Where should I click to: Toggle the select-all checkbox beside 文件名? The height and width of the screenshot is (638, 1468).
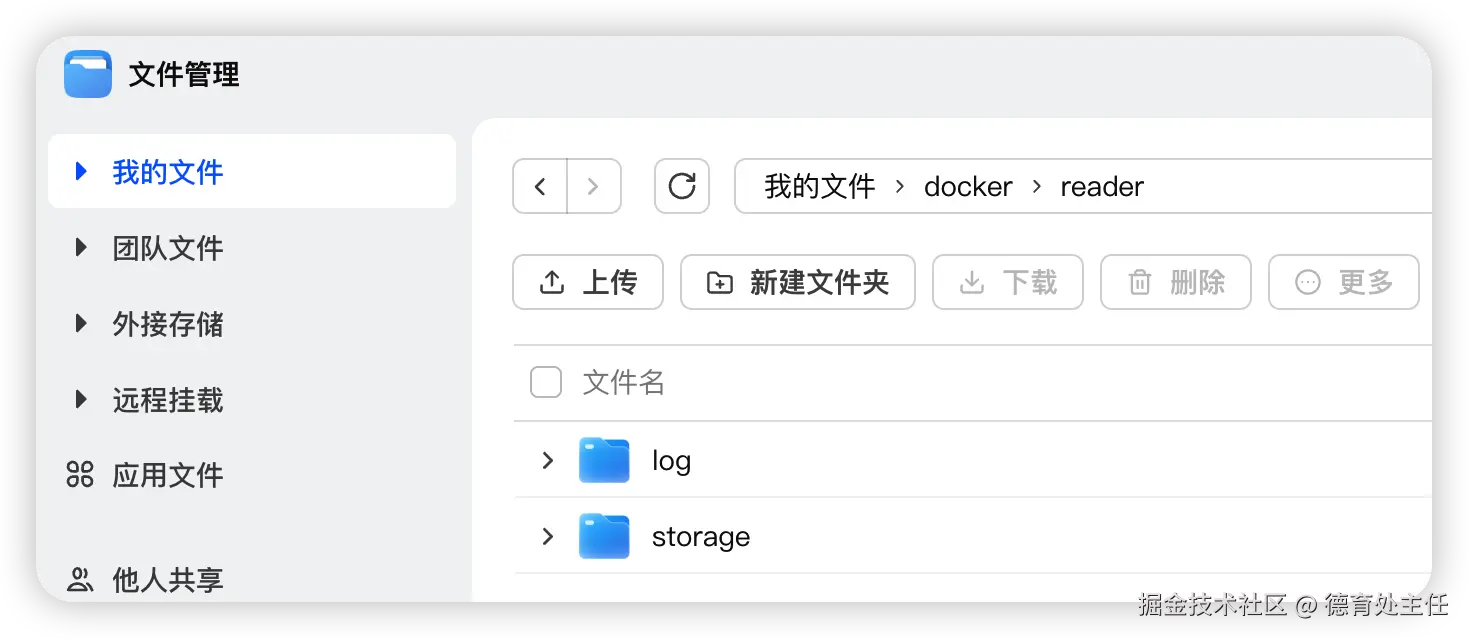pyautogui.click(x=546, y=382)
